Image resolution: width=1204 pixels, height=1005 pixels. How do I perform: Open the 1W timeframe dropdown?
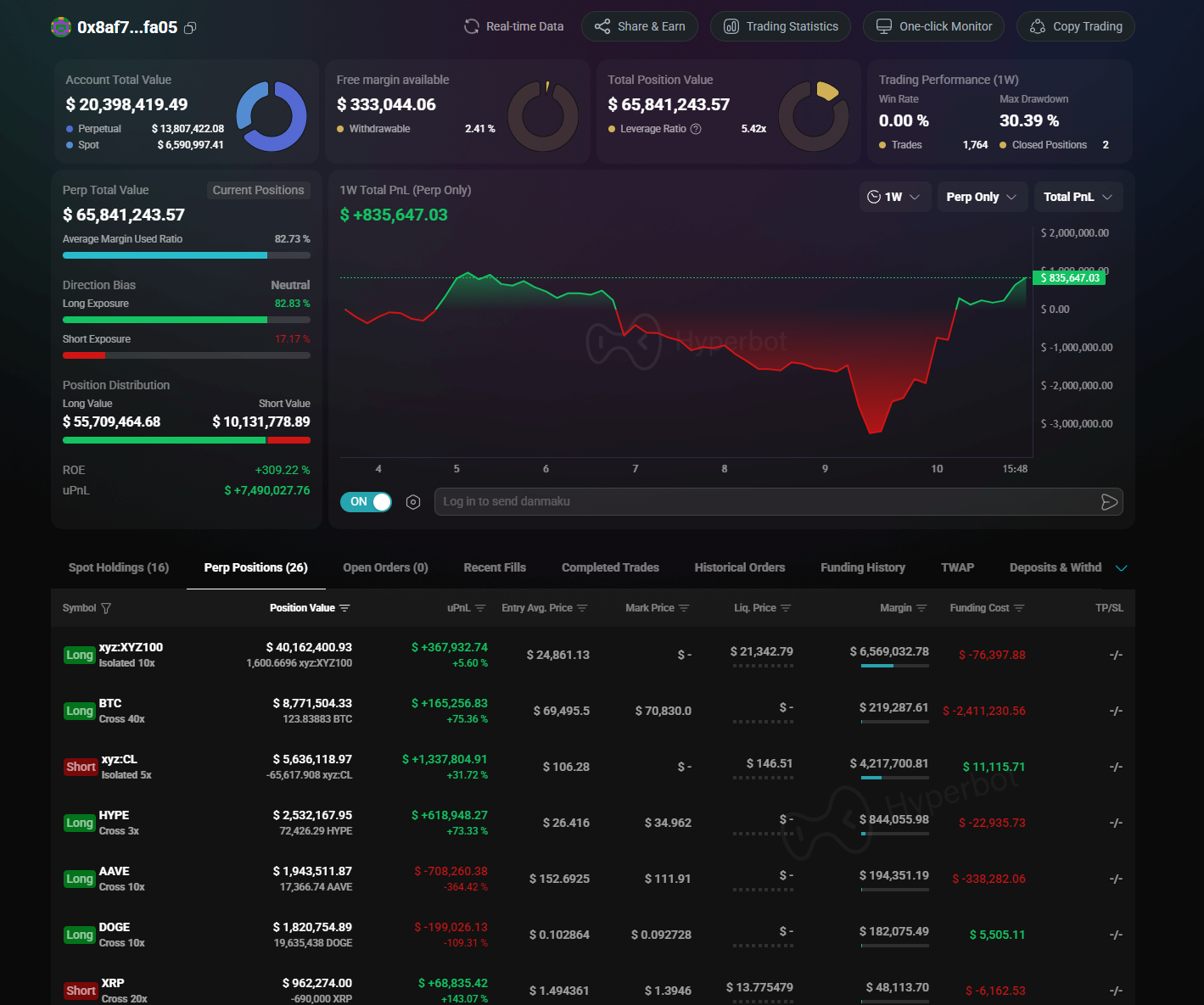(x=894, y=197)
